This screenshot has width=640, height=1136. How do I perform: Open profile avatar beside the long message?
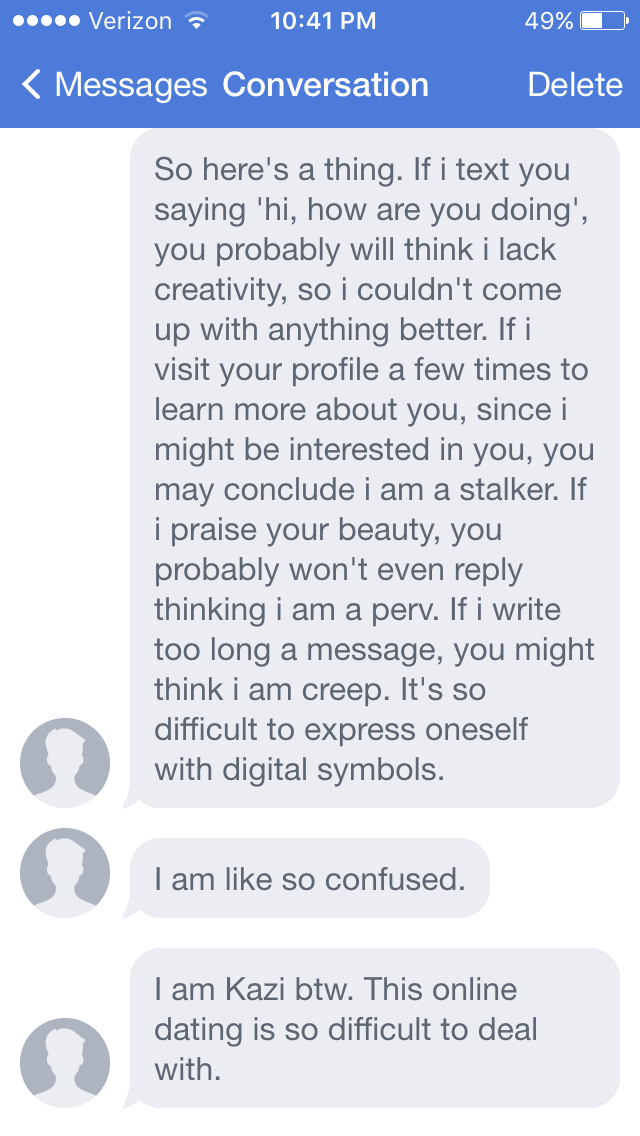click(65, 762)
